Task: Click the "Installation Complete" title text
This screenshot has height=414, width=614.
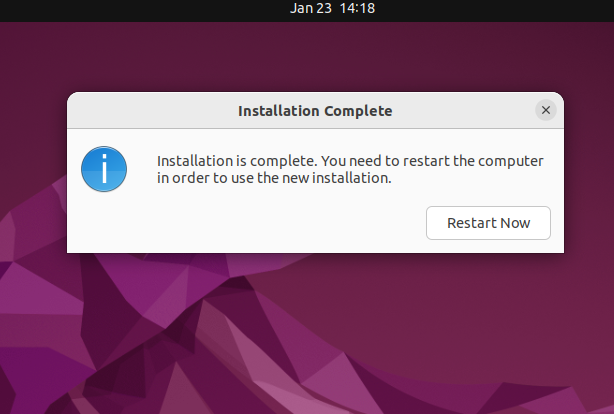Action: coord(315,110)
